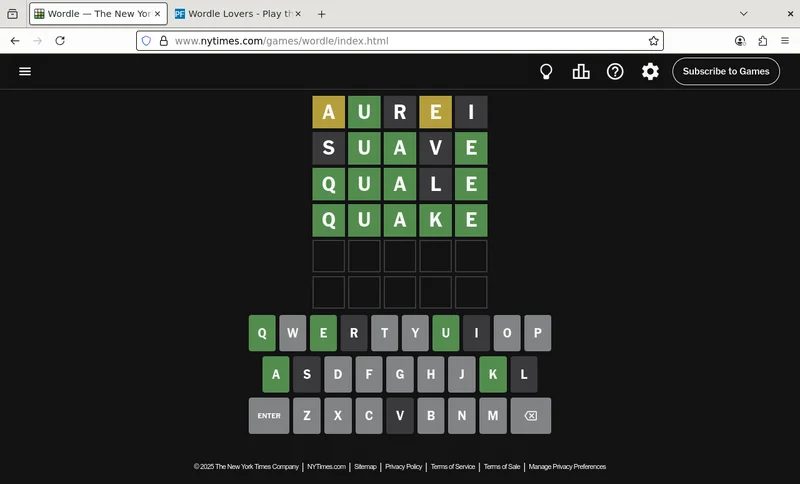
Task: Tap the green U key on the keyboard
Action: point(446,333)
